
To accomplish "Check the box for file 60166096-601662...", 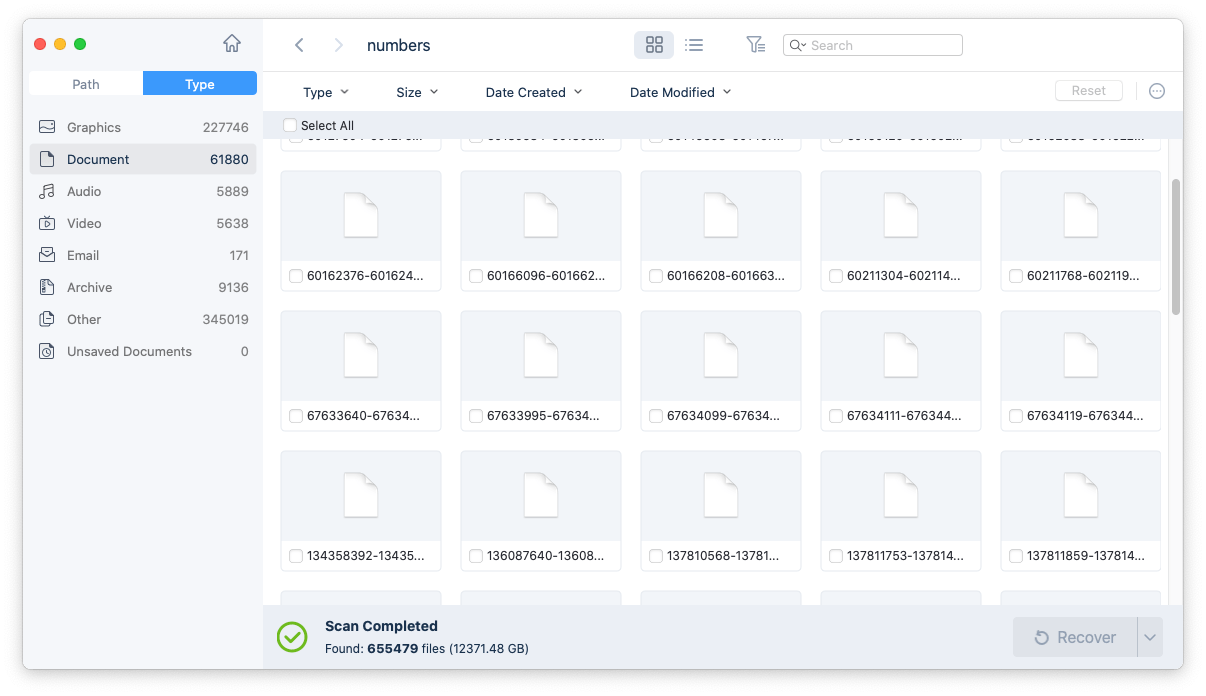I will pyautogui.click(x=476, y=276).
